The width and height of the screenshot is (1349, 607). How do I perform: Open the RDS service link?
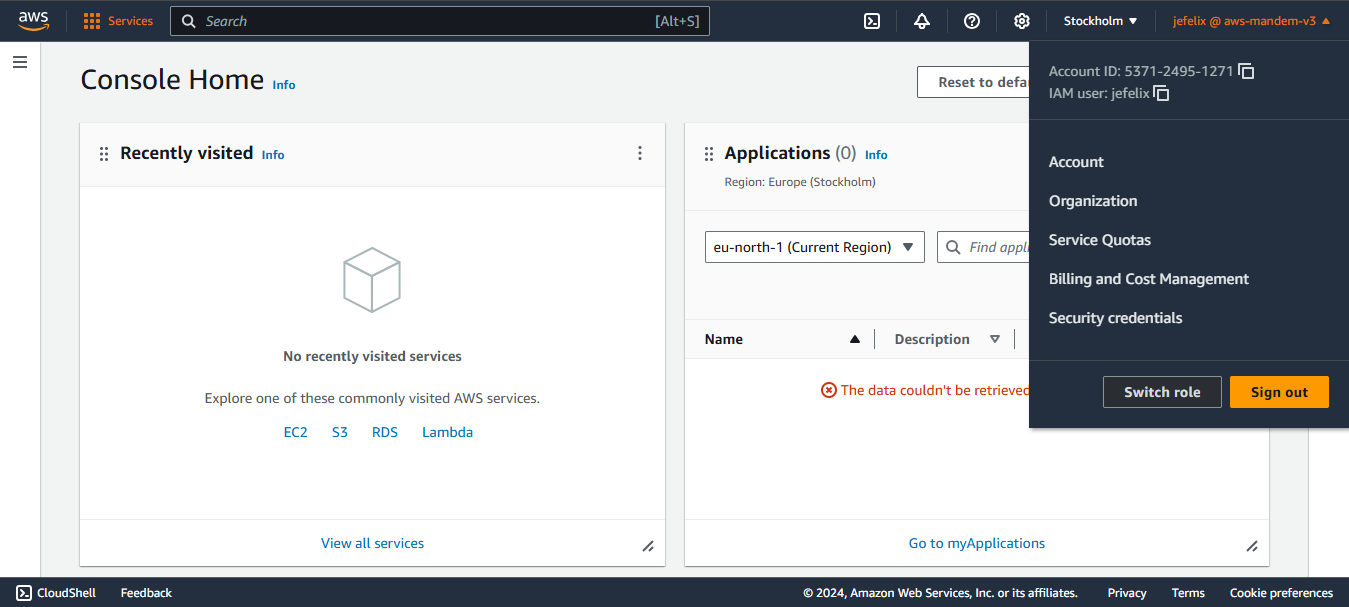point(385,432)
